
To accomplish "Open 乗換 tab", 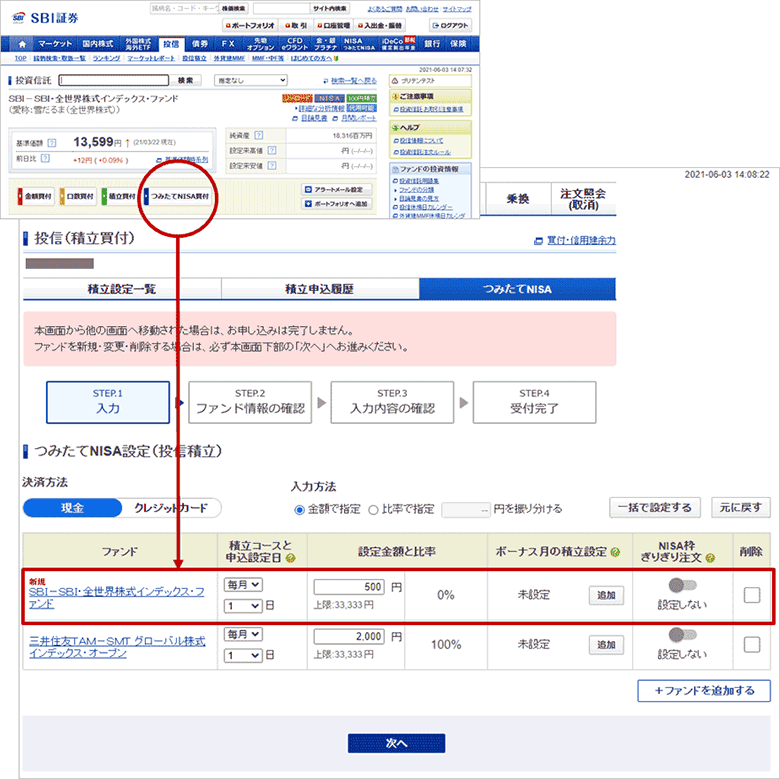I will [x=518, y=199].
